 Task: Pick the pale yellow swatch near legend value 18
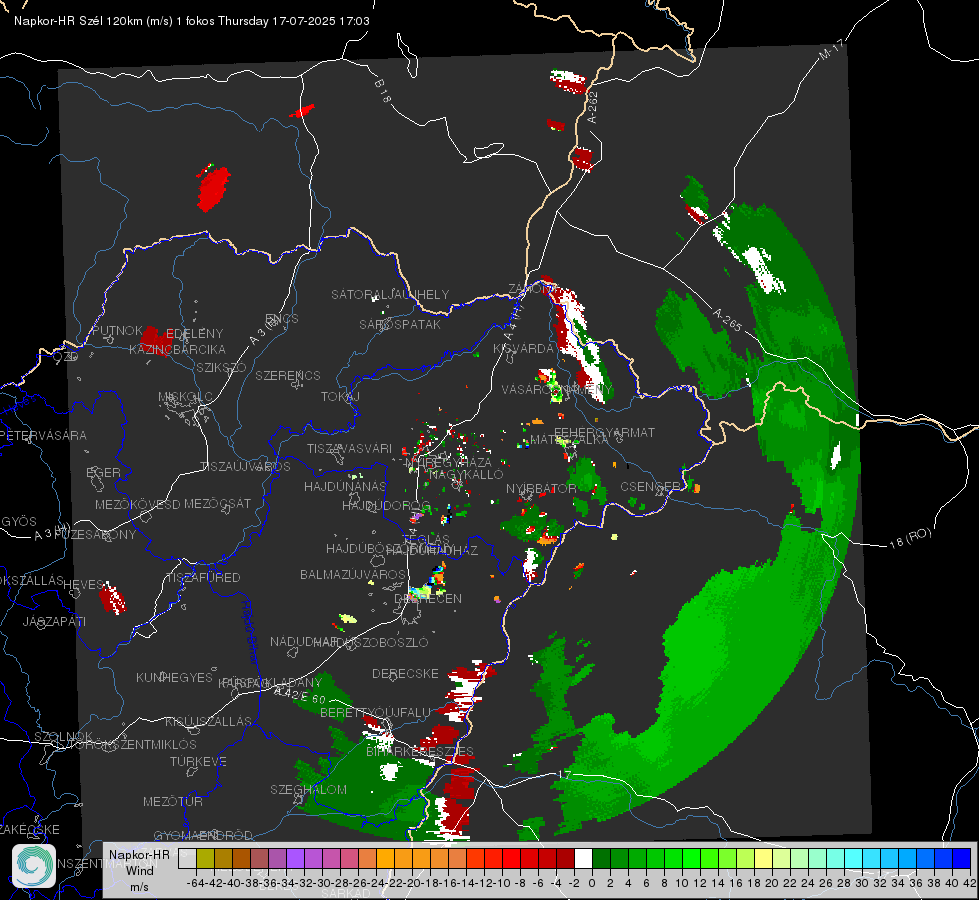tap(763, 858)
